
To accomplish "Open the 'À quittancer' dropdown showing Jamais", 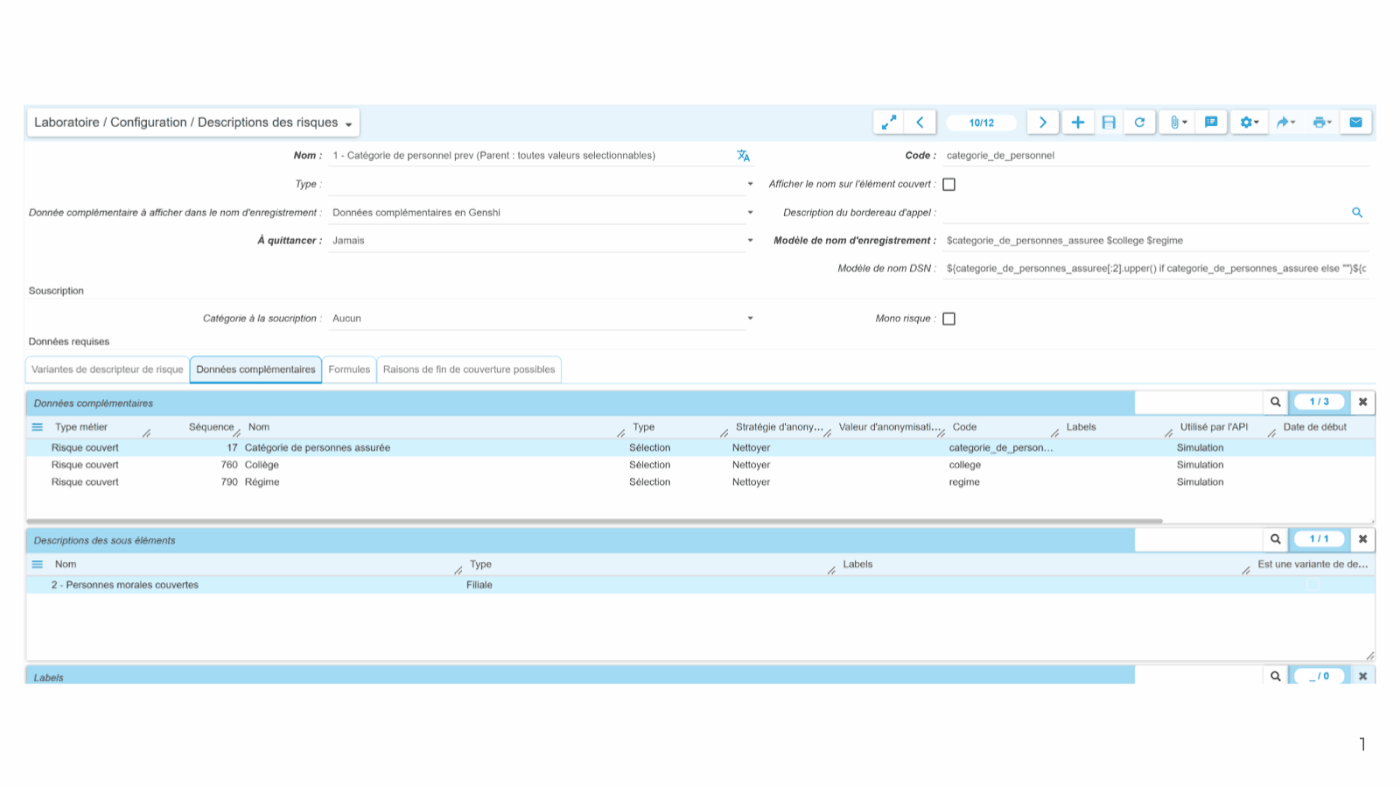I will 750,241.
